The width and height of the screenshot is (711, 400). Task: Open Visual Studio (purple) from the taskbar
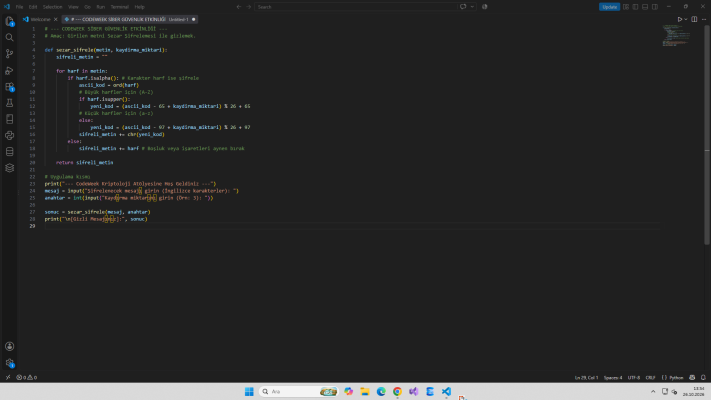(x=414, y=391)
